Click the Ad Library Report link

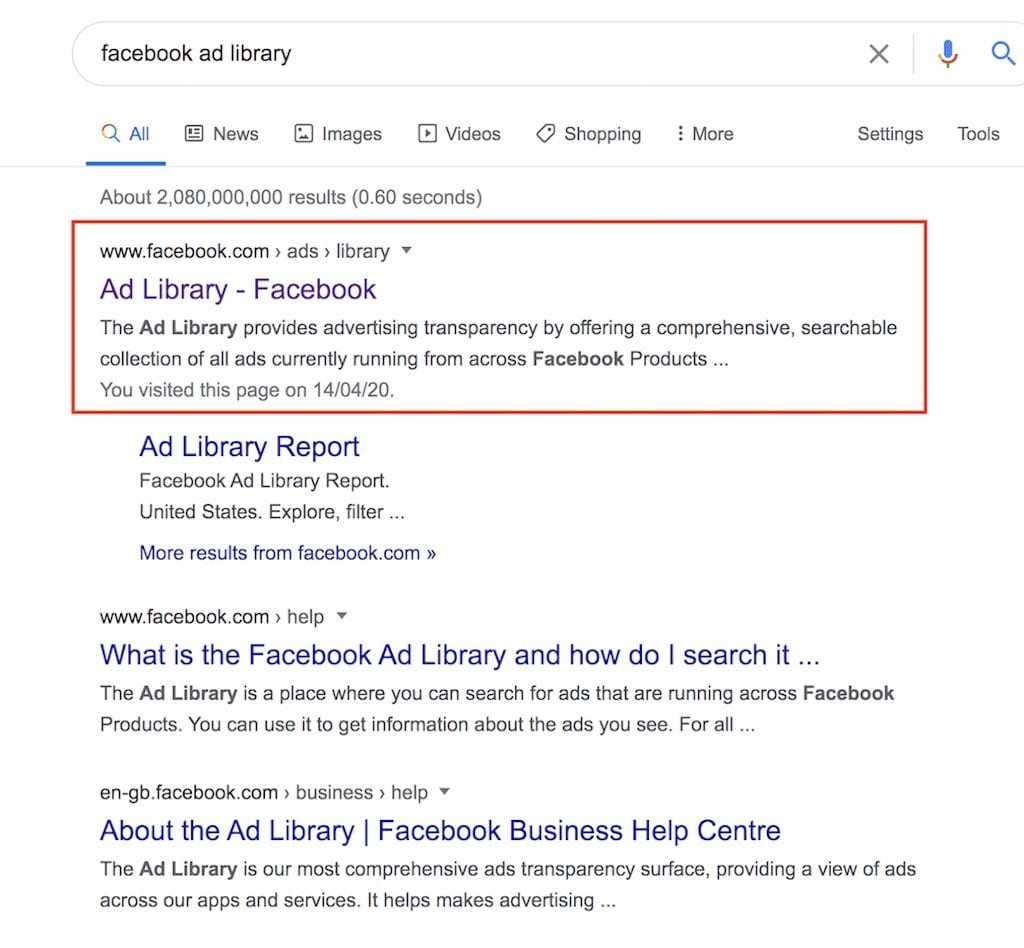click(248, 446)
